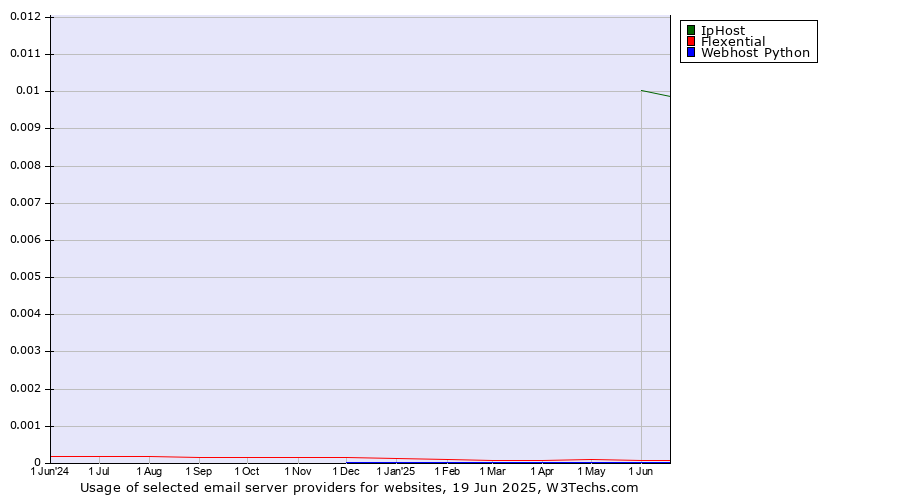This screenshot has height=500, width=900.
Task: Click the chart caption mentioning W3Techs.com
Action: point(359,488)
